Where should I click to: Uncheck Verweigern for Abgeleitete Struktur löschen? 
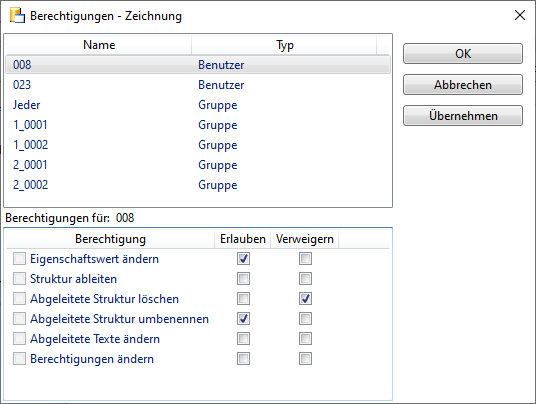[305, 298]
